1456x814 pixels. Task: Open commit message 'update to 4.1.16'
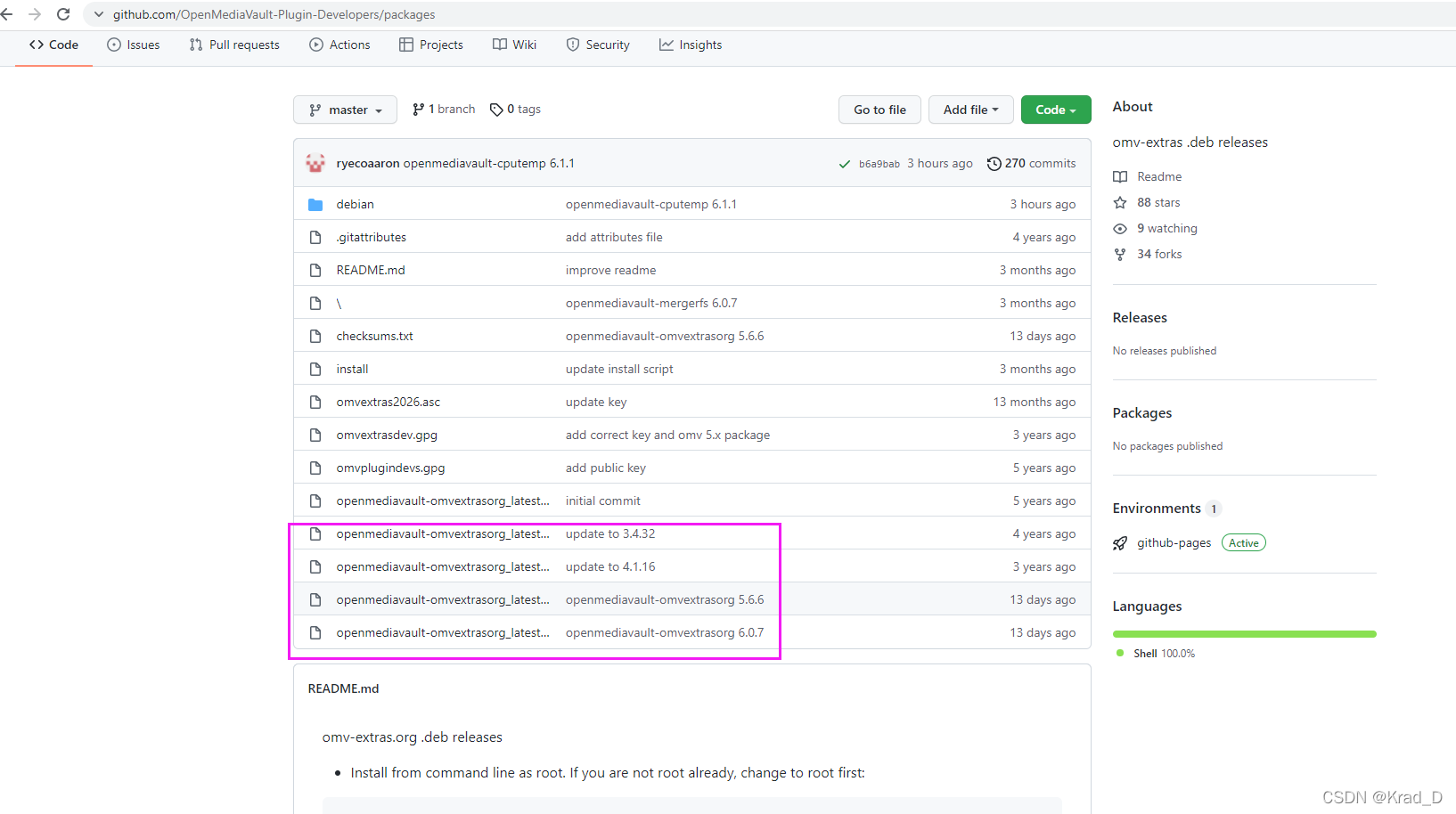[x=610, y=566]
